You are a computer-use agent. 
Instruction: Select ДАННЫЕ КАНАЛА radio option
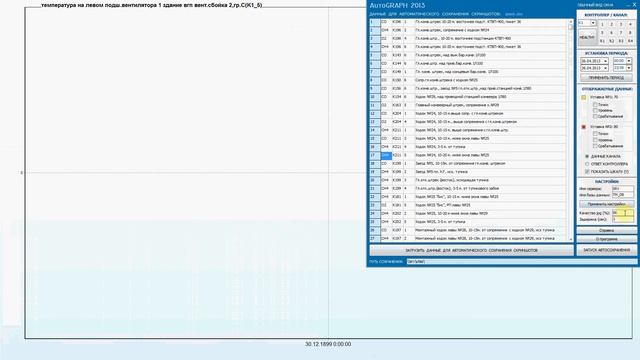[587, 156]
